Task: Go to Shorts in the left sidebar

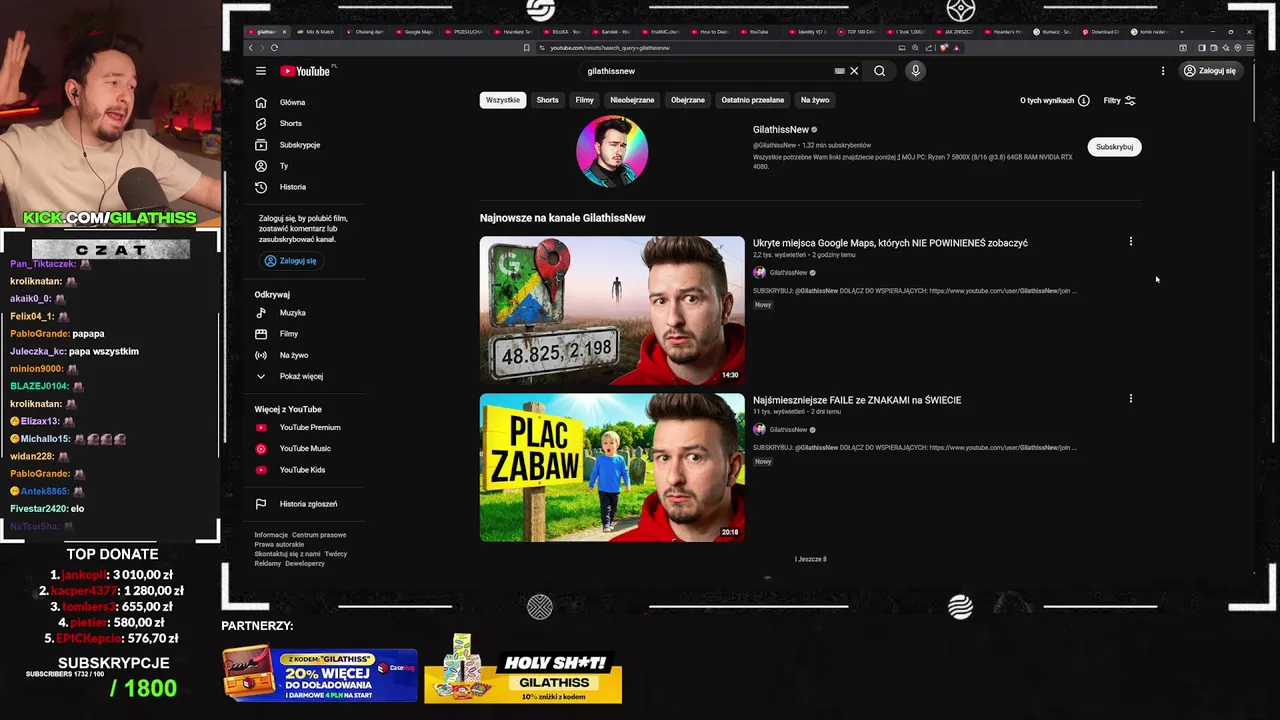Action: click(x=306, y=123)
